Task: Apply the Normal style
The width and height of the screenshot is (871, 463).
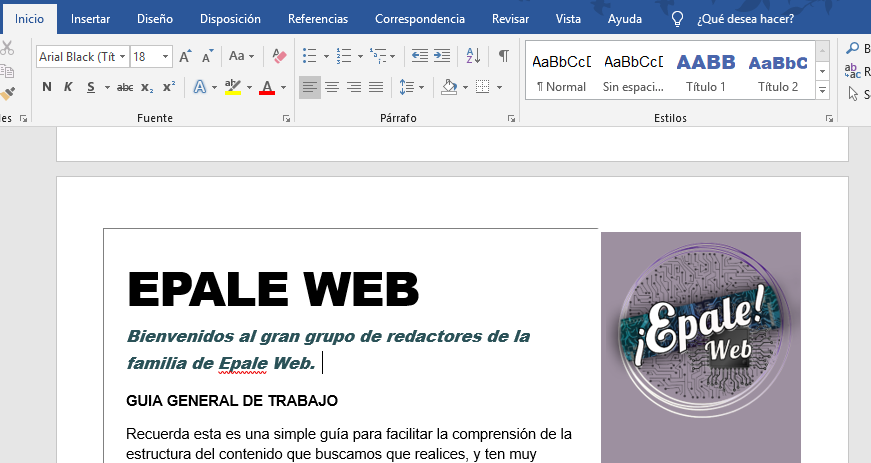Action: (x=561, y=71)
